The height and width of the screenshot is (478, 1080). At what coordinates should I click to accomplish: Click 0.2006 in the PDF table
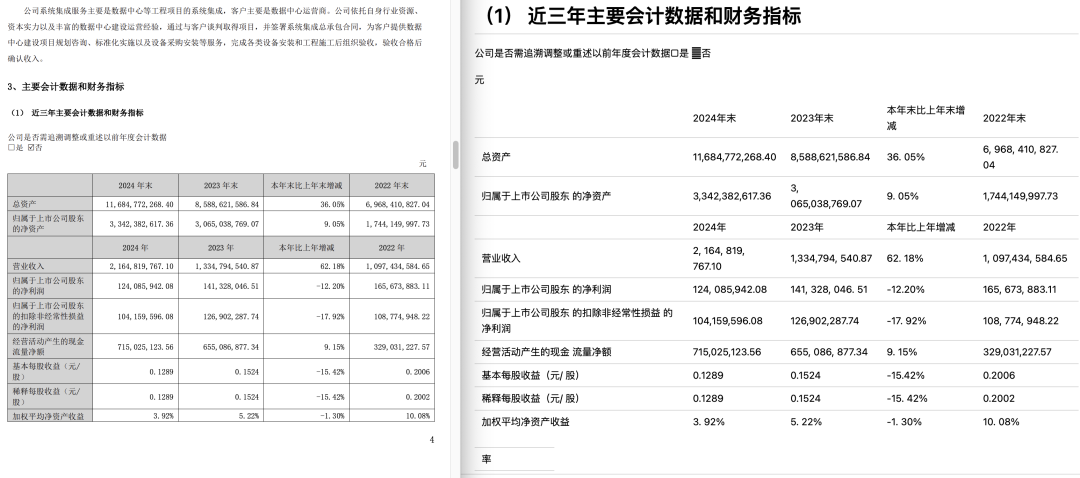(x=419, y=371)
